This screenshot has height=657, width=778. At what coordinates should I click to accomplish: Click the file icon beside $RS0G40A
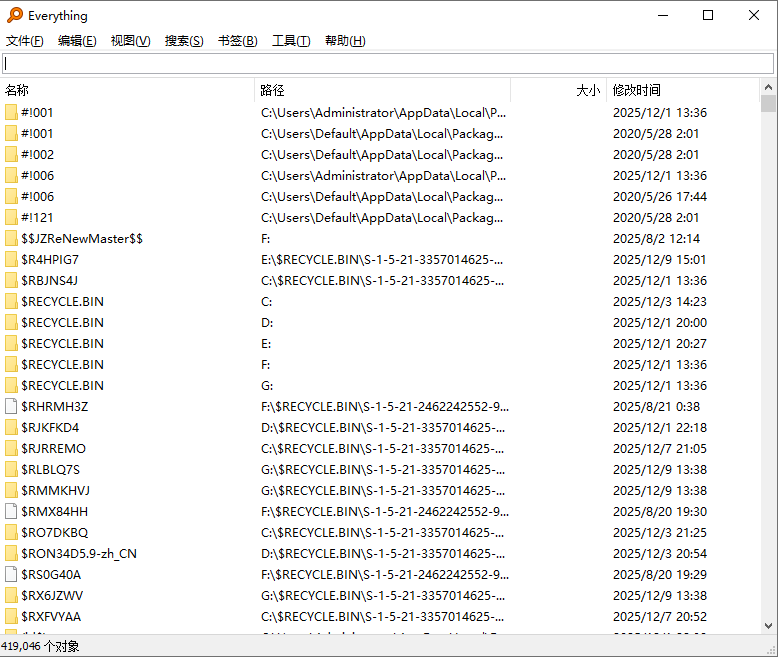point(11,575)
